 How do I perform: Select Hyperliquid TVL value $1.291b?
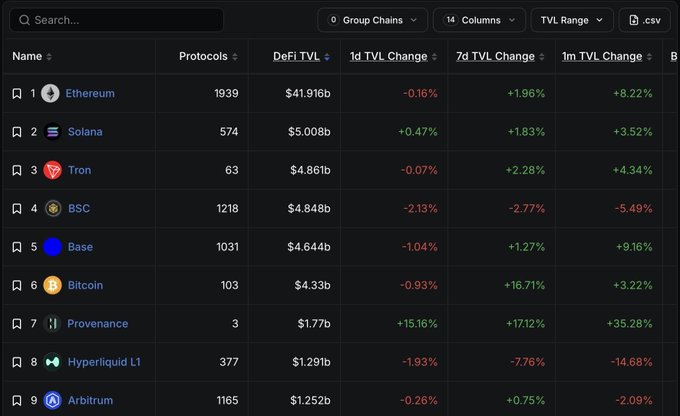click(x=311, y=362)
